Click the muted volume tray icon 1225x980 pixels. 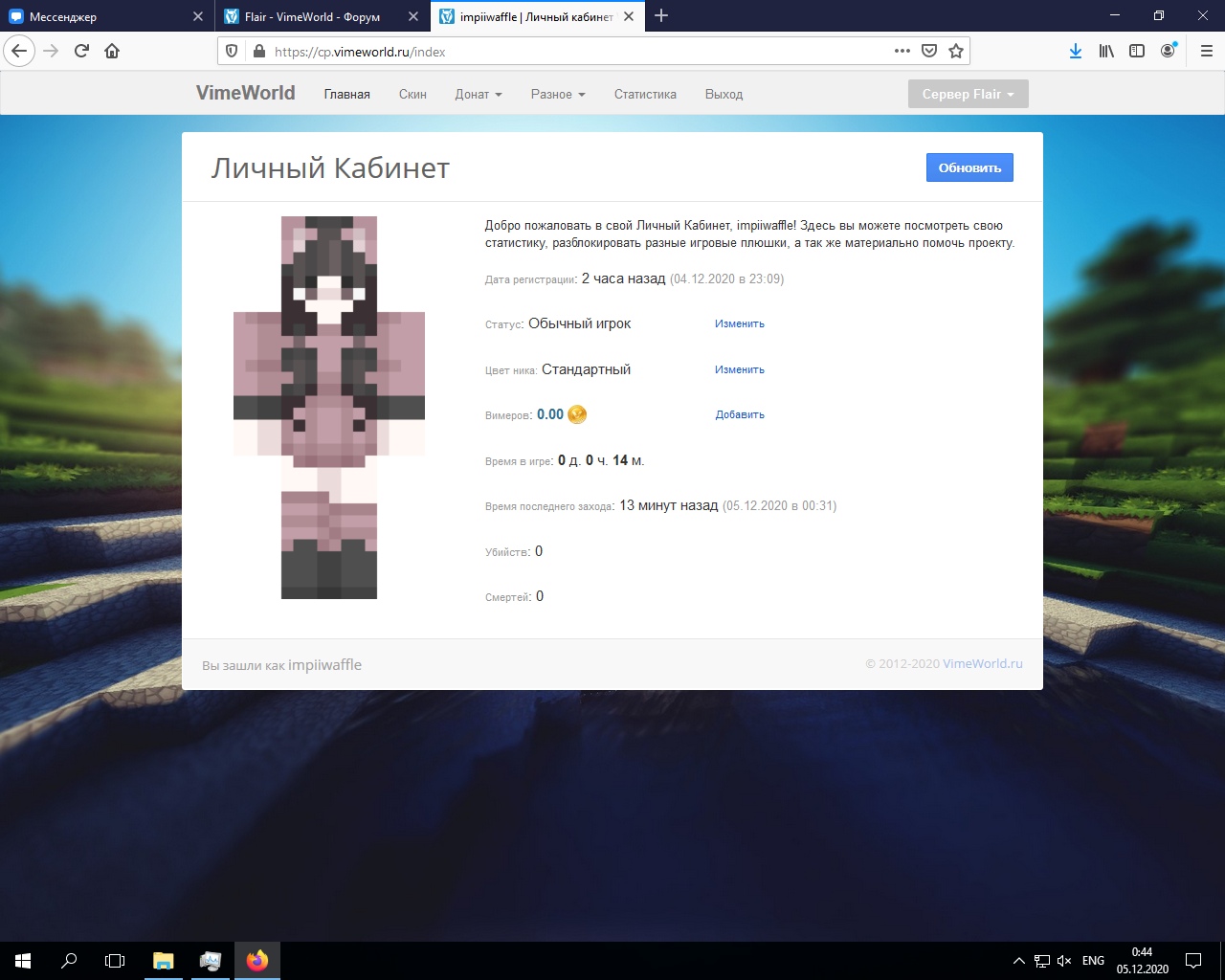[x=1064, y=961]
